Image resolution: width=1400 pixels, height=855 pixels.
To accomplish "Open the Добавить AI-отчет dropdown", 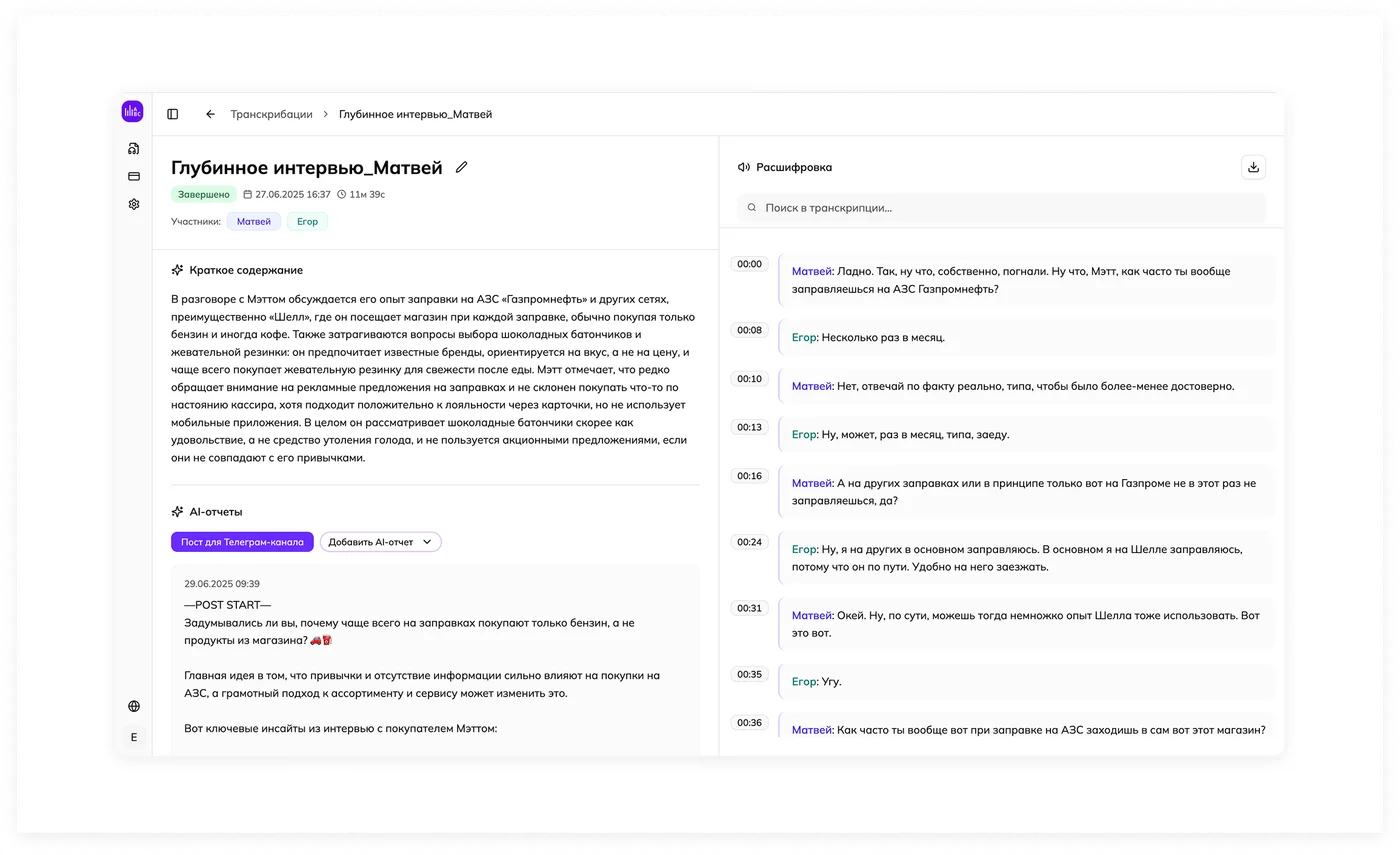I will (381, 542).
